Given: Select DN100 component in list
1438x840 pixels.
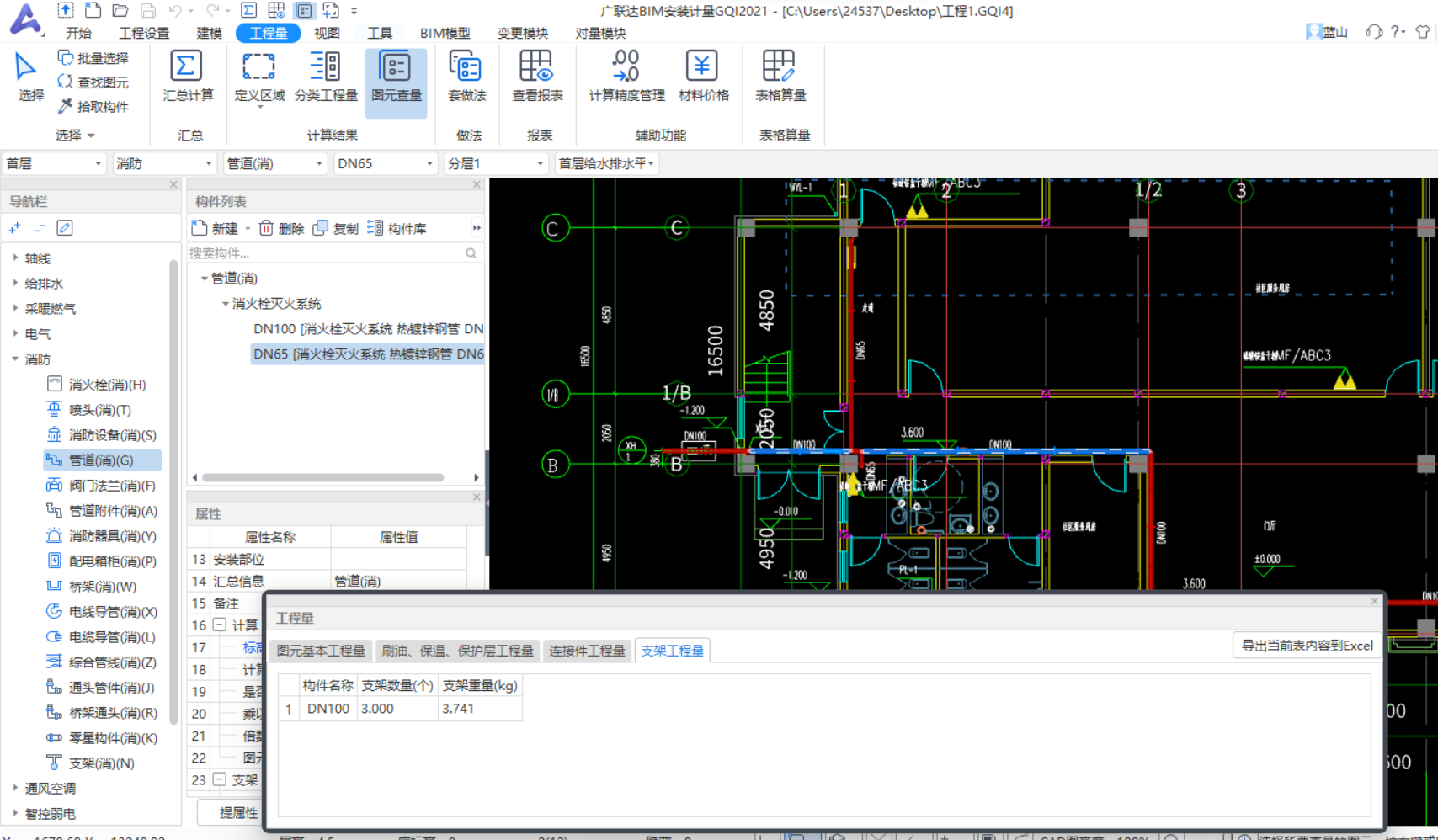Looking at the screenshot, I should pos(368,329).
